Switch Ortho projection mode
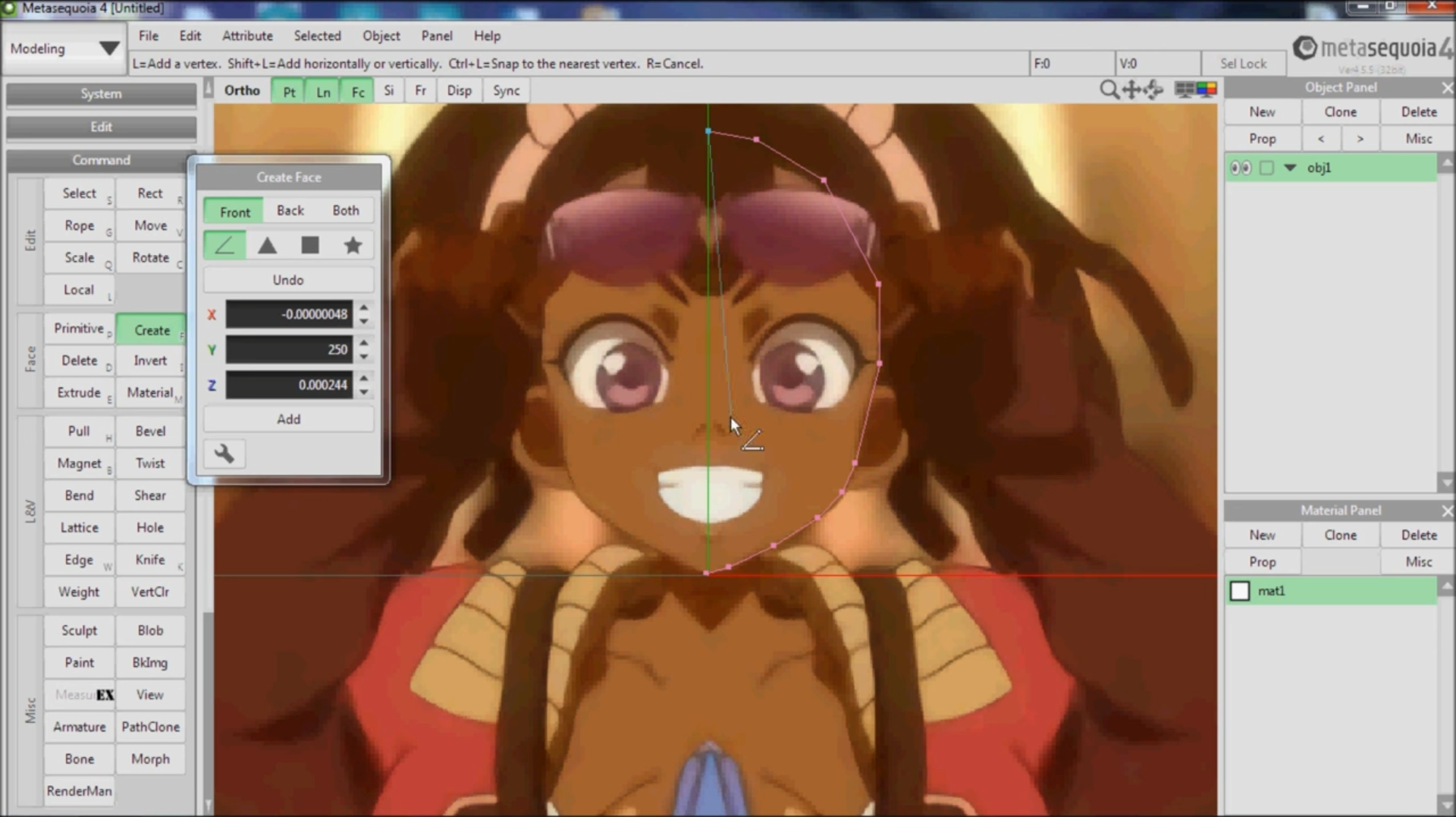Screen dimensions: 1456x817 point(242,90)
